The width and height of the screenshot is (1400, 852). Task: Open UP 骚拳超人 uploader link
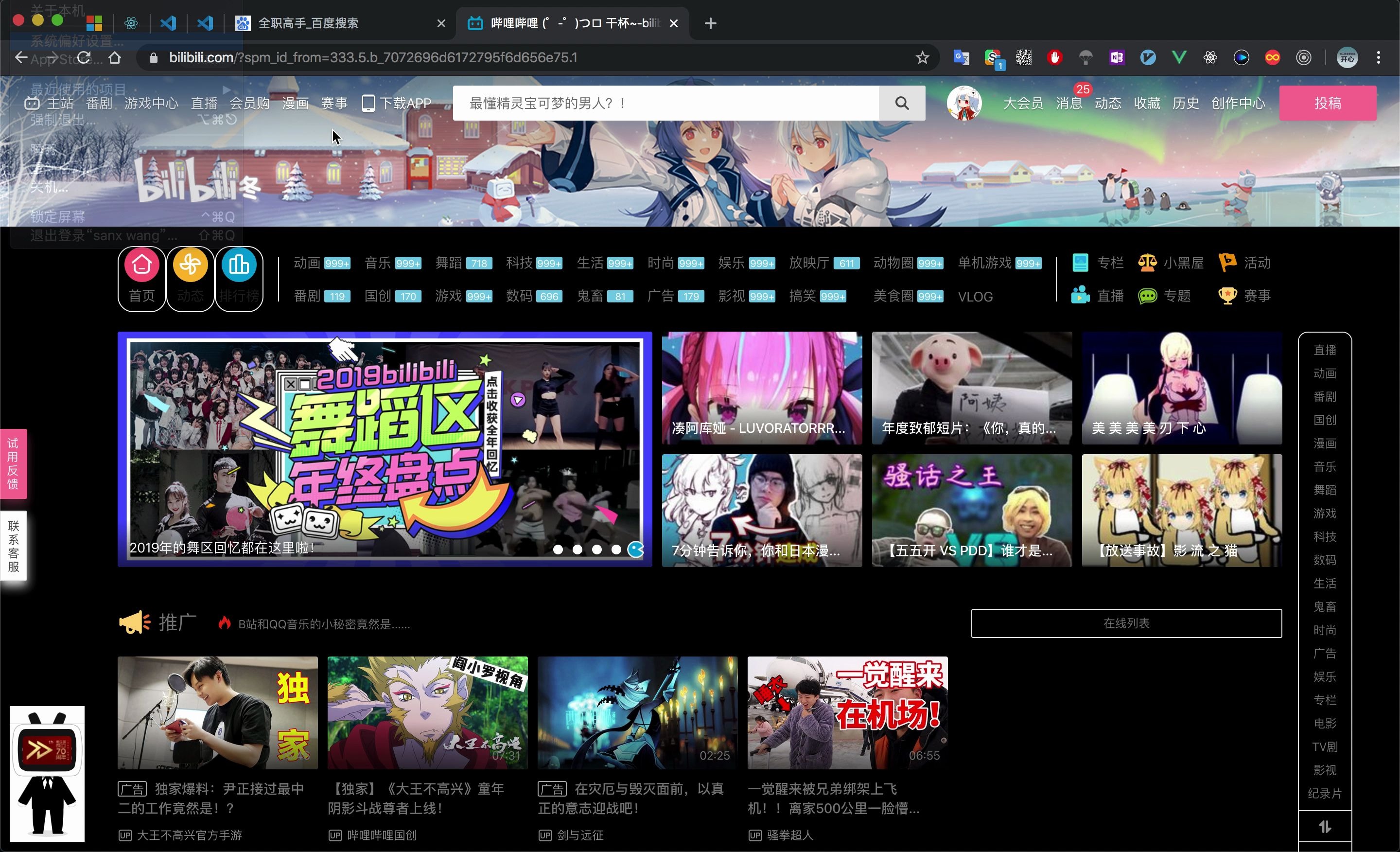pyautogui.click(x=781, y=835)
